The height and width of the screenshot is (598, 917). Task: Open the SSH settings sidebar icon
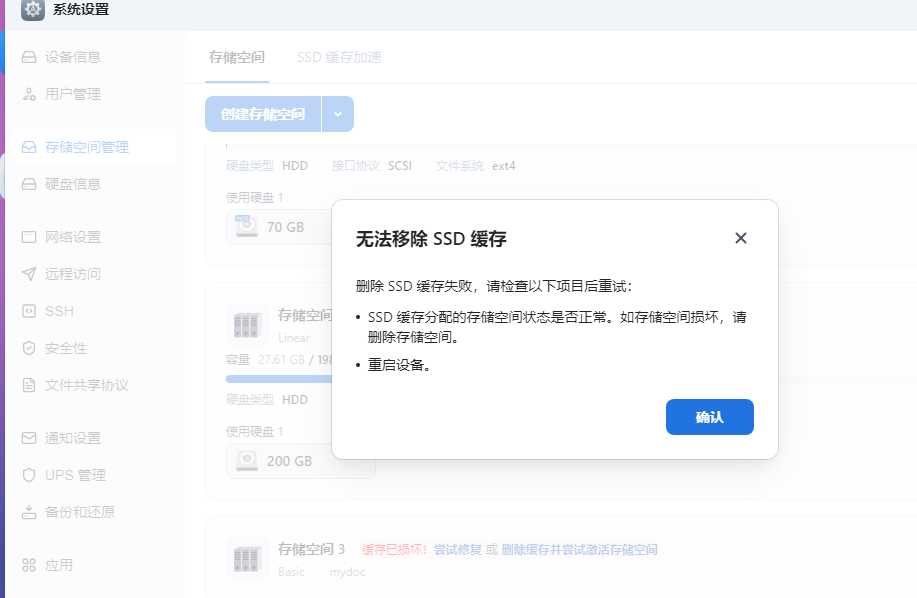(x=27, y=311)
